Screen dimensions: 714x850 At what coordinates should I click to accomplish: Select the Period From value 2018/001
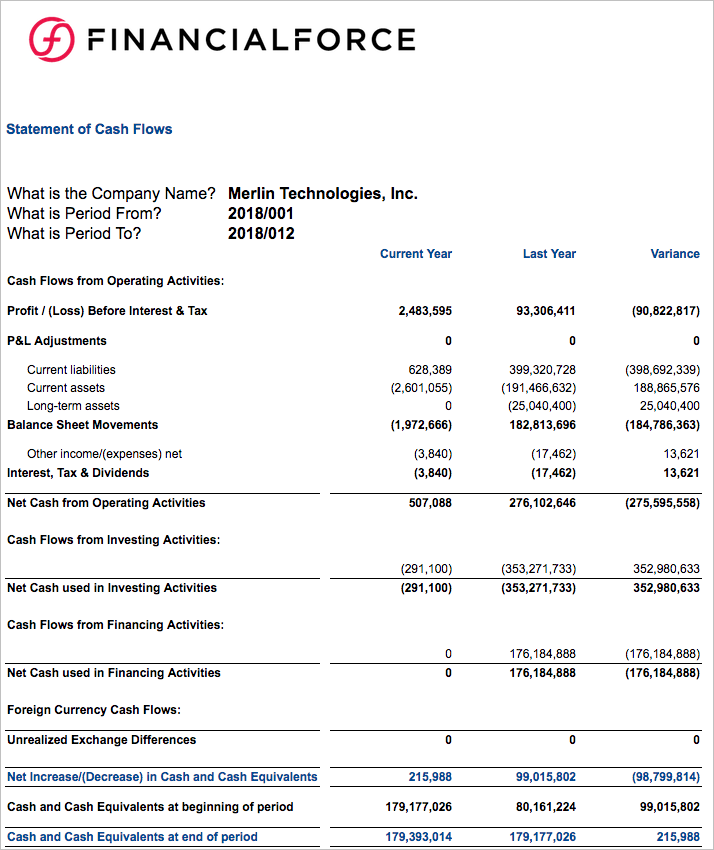[x=261, y=214]
